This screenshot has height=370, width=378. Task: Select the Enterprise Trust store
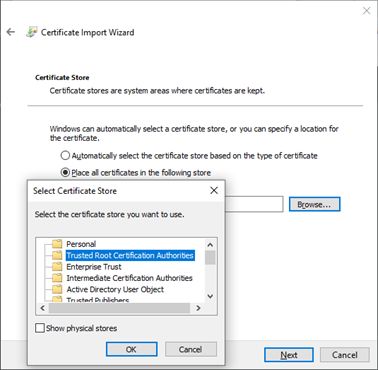(94, 267)
